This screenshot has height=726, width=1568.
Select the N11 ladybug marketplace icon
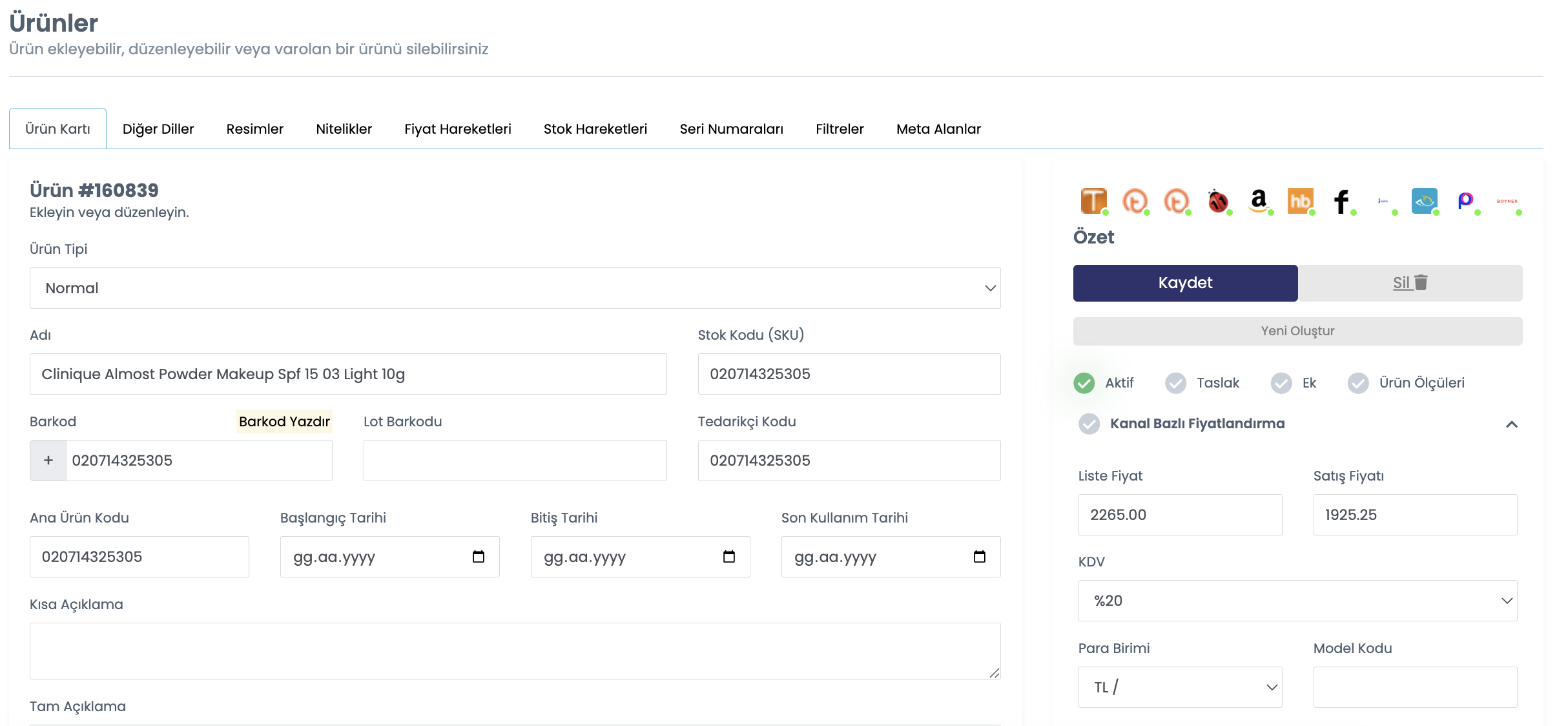[1218, 201]
